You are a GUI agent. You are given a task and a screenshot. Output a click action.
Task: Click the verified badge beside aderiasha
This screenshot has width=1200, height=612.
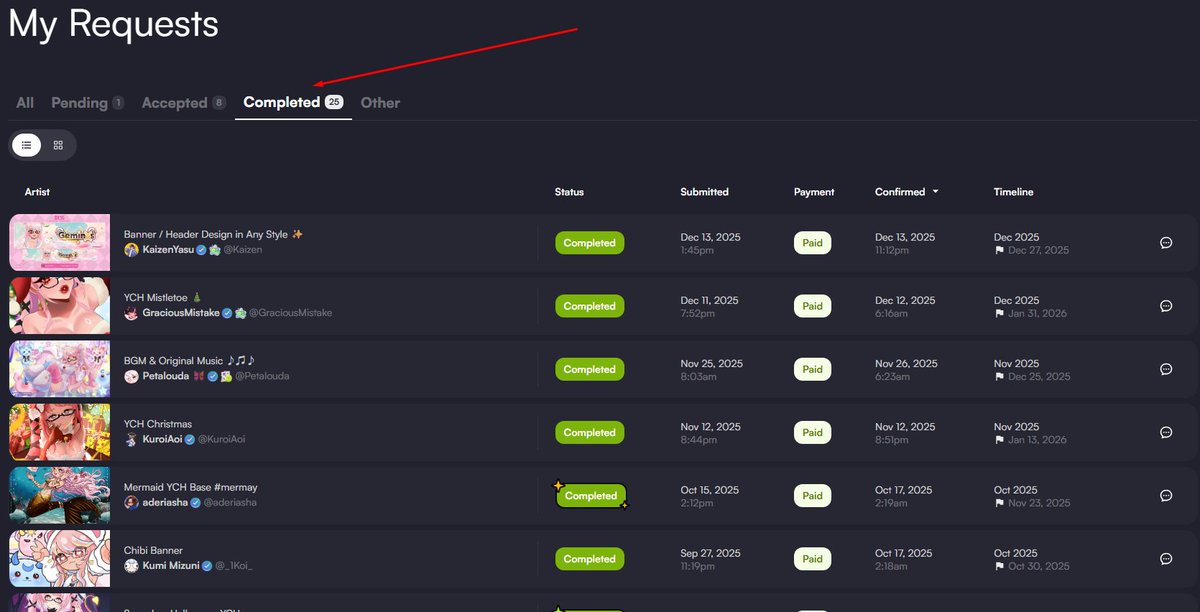click(196, 502)
